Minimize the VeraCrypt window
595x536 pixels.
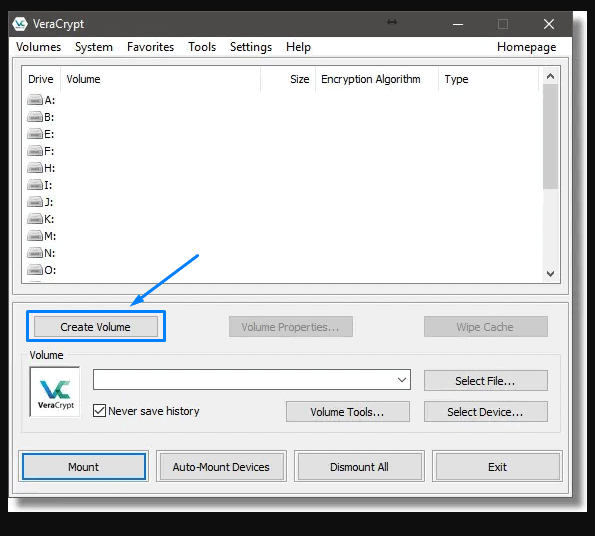click(458, 24)
